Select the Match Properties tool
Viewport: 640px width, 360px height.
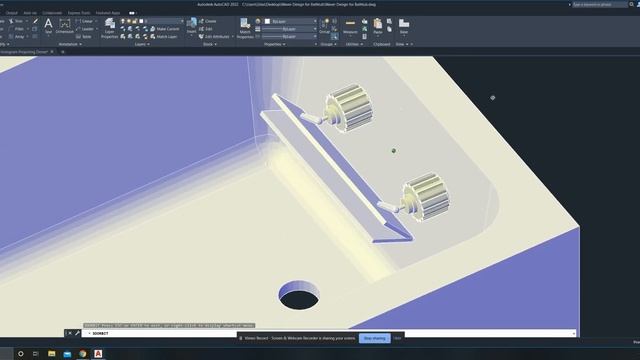point(245,28)
